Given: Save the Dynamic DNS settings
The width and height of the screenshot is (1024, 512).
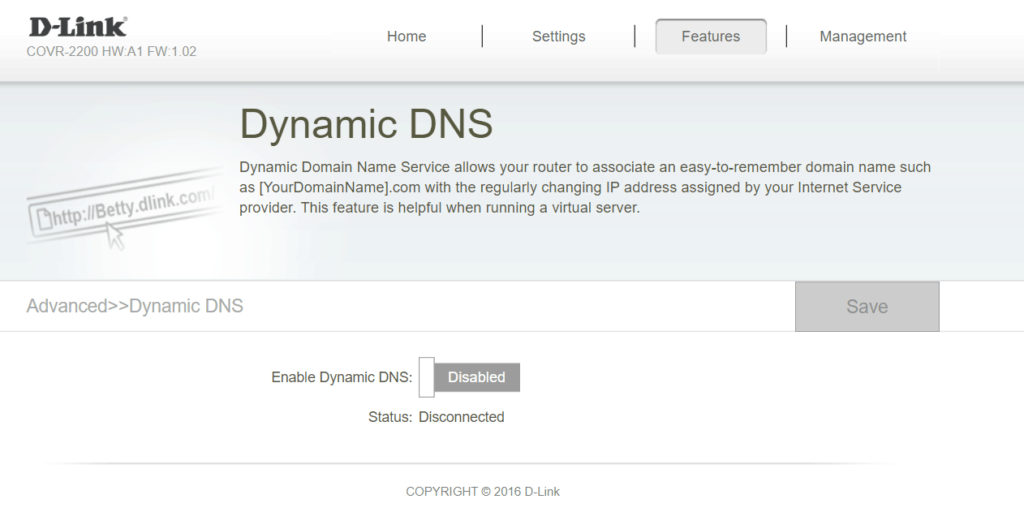Looking at the screenshot, I should click(x=866, y=307).
